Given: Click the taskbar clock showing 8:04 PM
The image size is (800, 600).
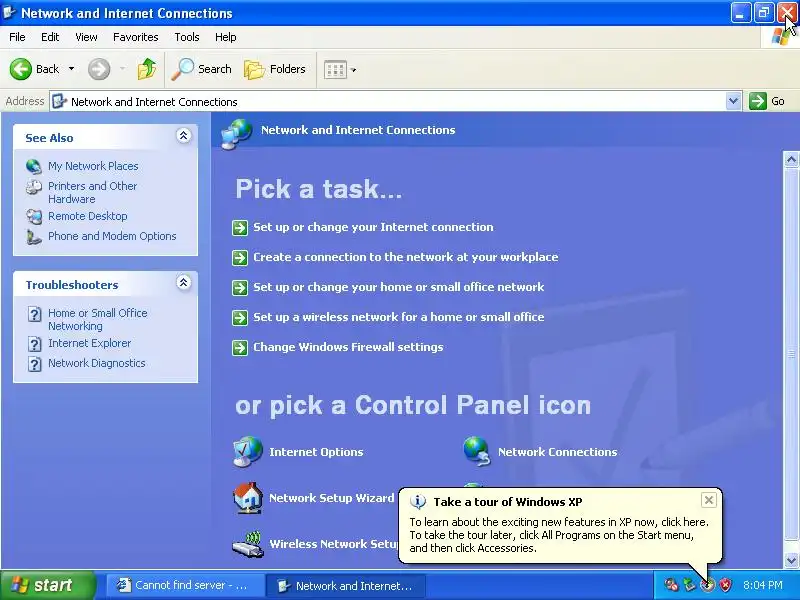Looking at the screenshot, I should [763, 585].
